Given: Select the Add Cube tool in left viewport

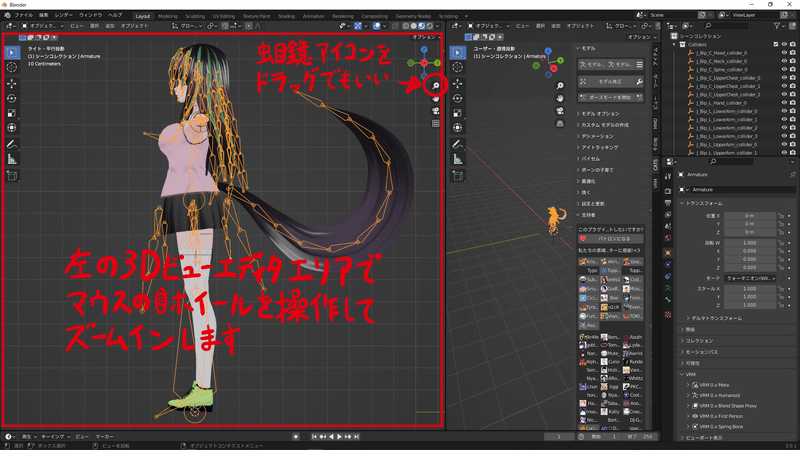Looking at the screenshot, I should pyautogui.click(x=12, y=176).
